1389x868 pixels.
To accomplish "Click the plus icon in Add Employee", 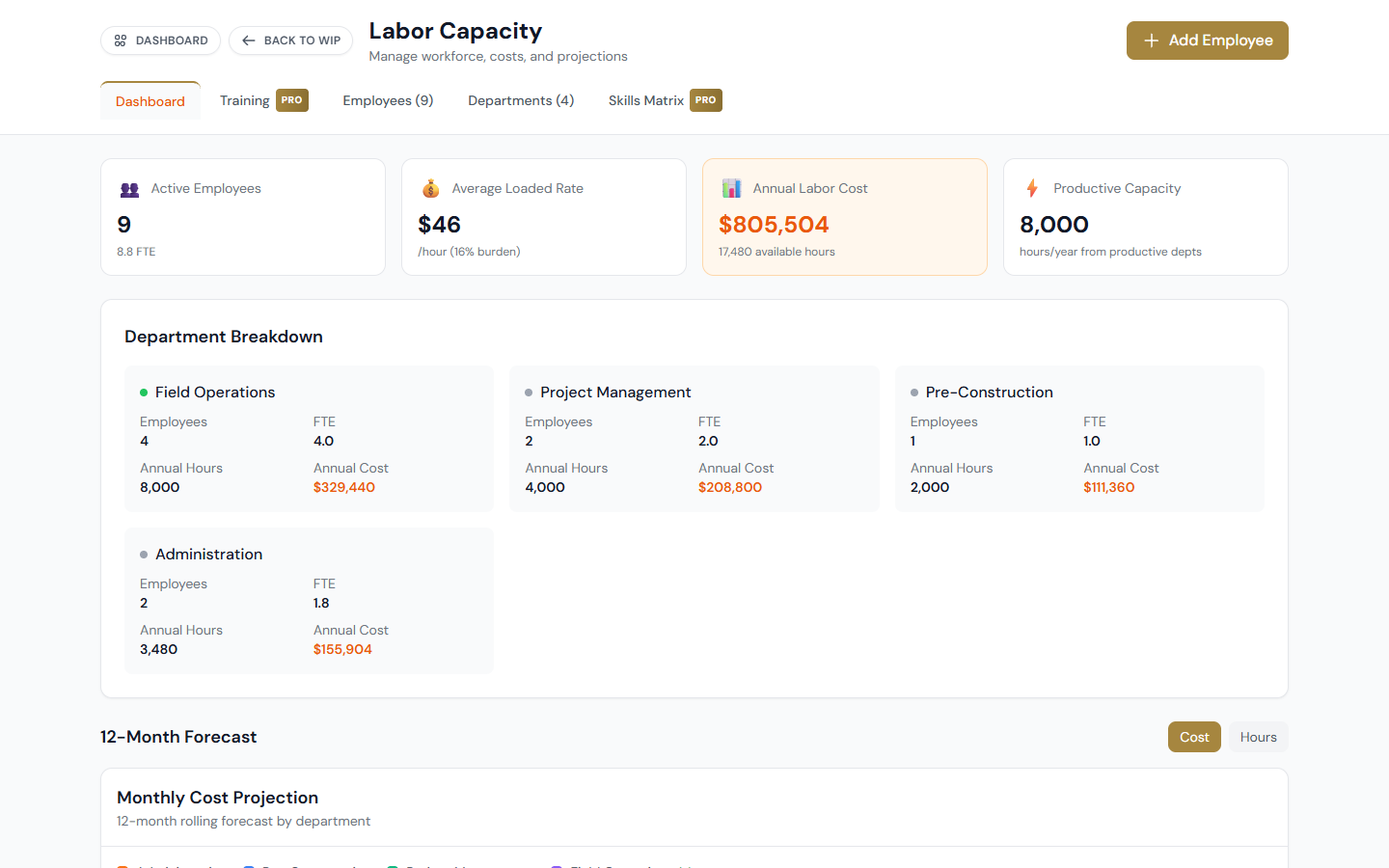I will (x=1151, y=41).
